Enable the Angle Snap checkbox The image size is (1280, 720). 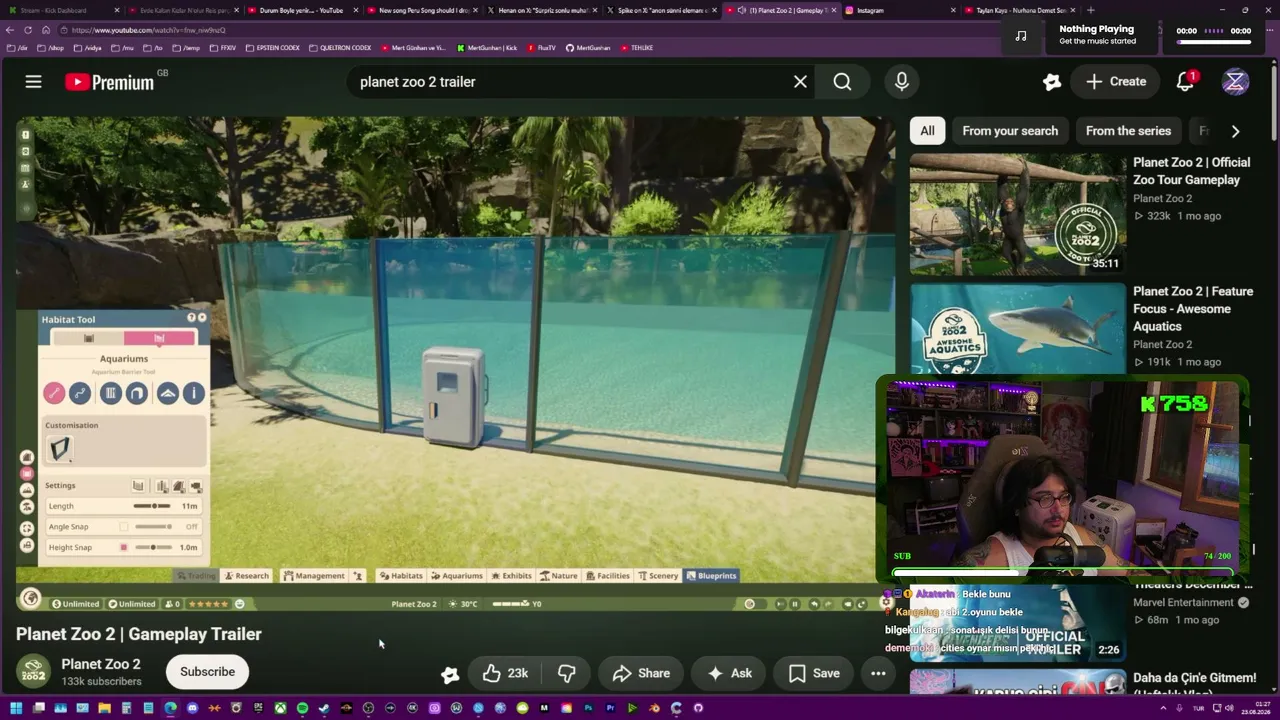[124, 527]
